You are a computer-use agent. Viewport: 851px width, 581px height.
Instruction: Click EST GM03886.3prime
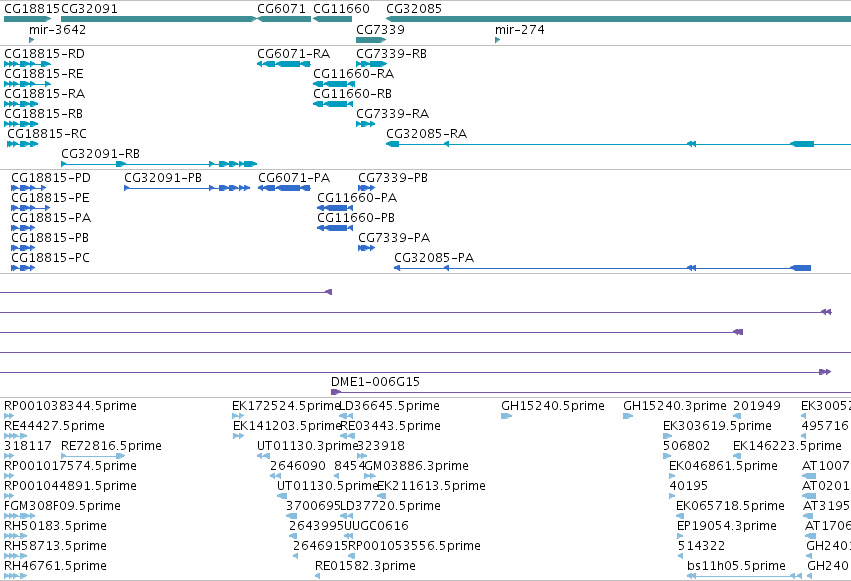pyautogui.click(x=416, y=466)
